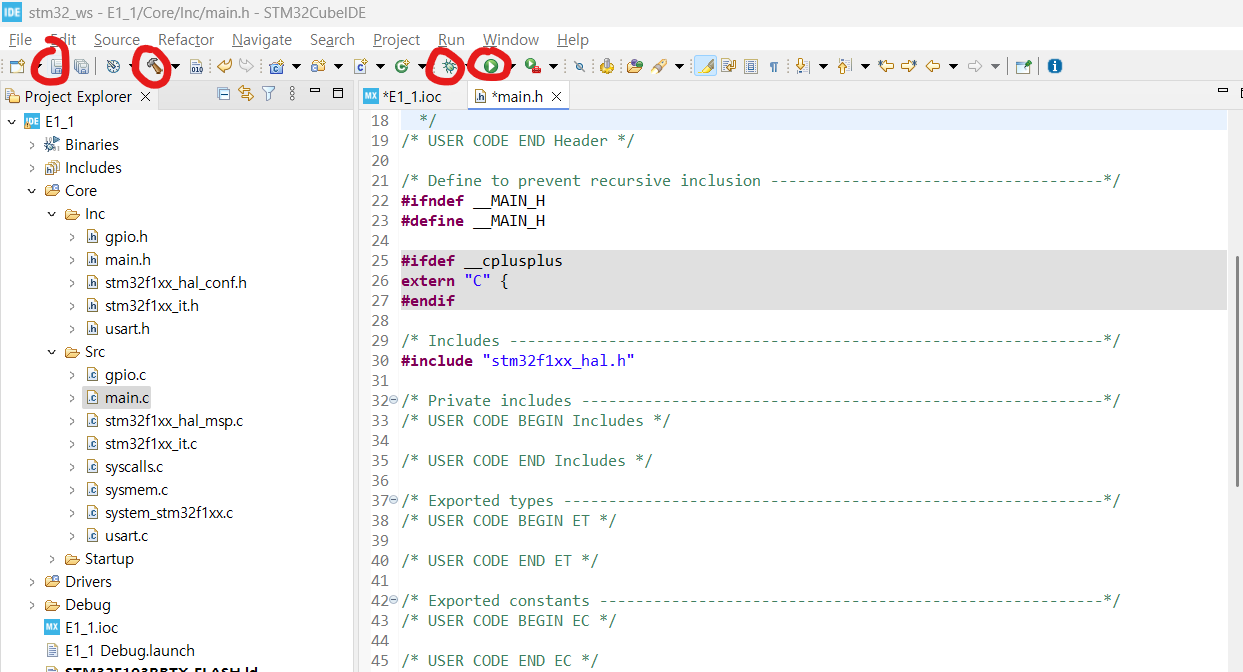Toggle Show Whitespace Characters pilcrow icon
This screenshot has width=1243, height=672.
pyautogui.click(x=774, y=66)
